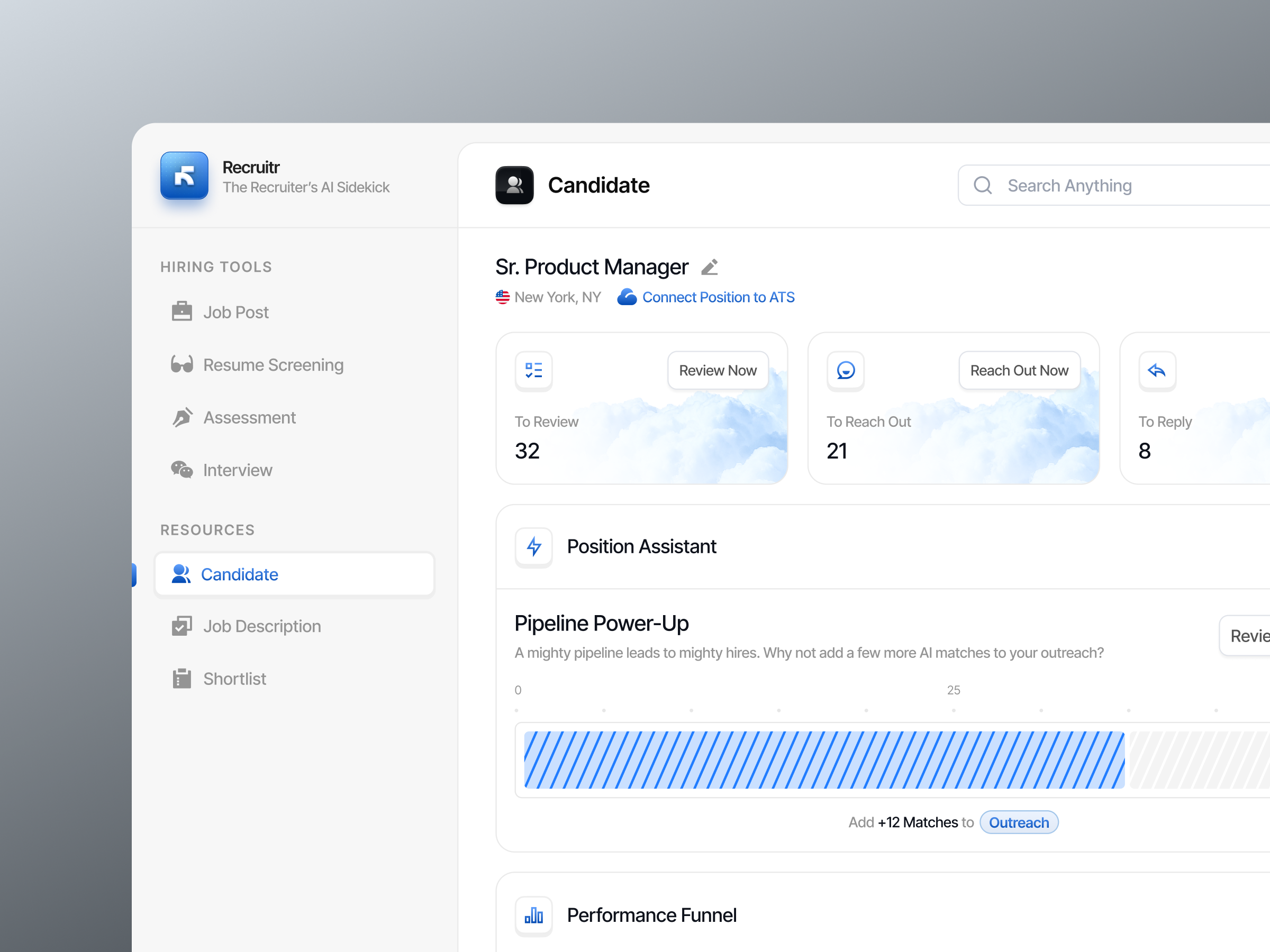
Task: Open the Interview tool
Action: 238,470
